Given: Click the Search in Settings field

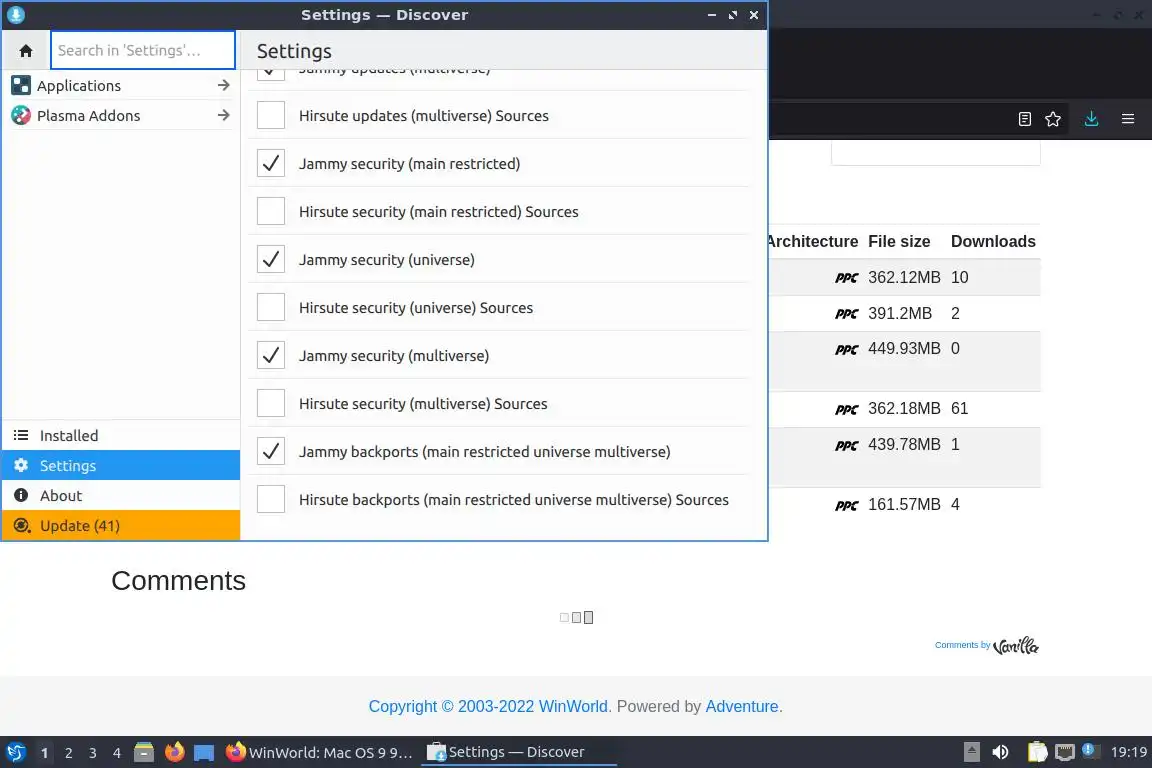Looking at the screenshot, I should click(x=143, y=50).
